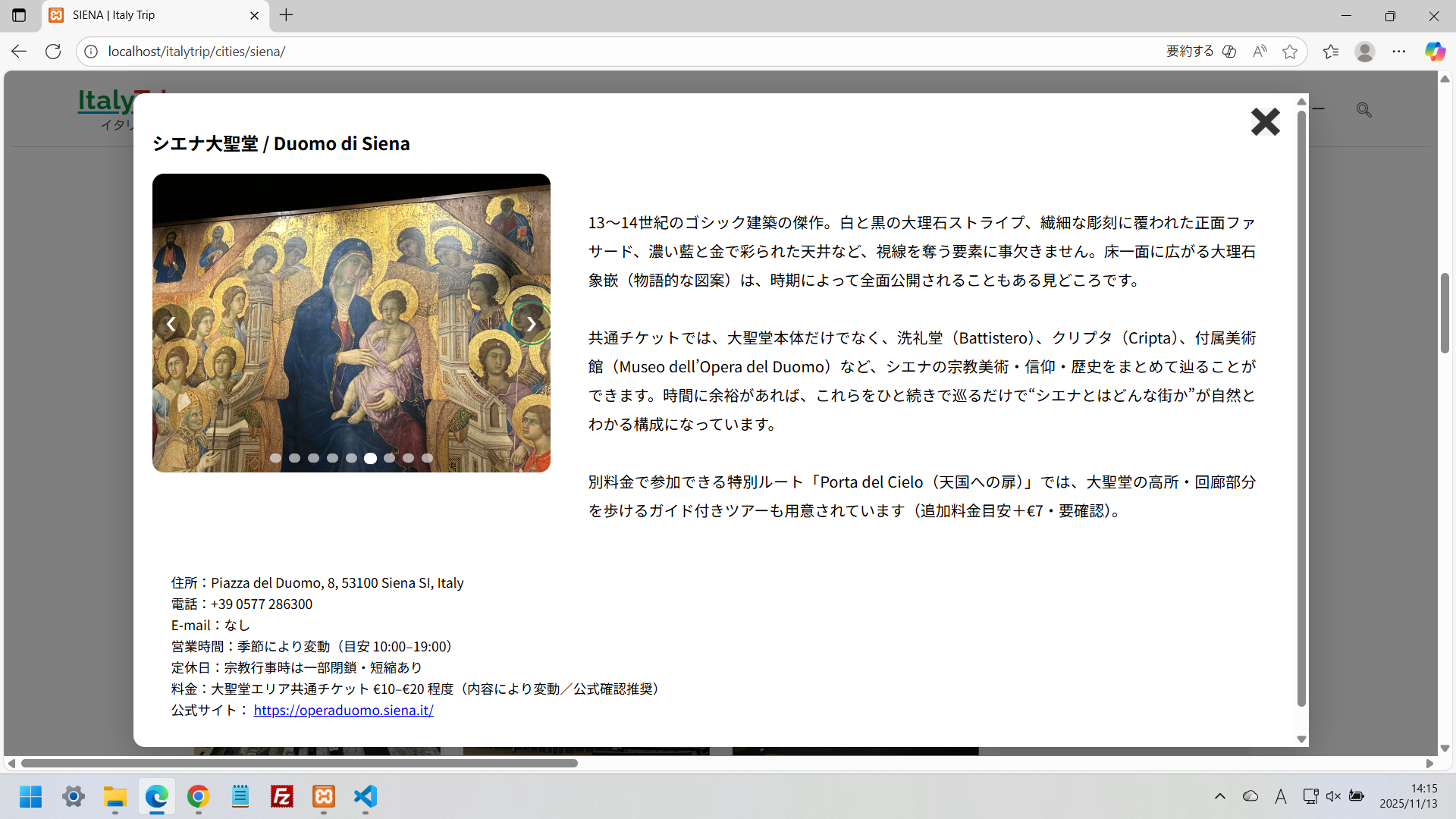Screen dimensions: 1456x819
Task: Refresh the current page
Action: 53,52
